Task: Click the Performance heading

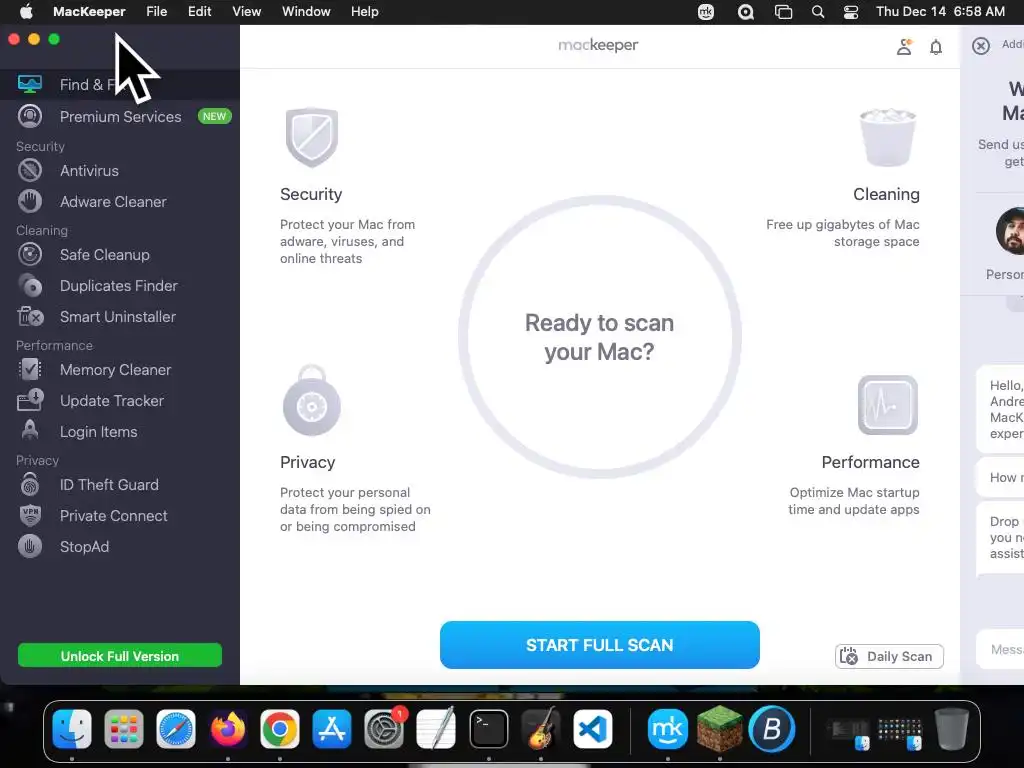Action: coord(871,462)
